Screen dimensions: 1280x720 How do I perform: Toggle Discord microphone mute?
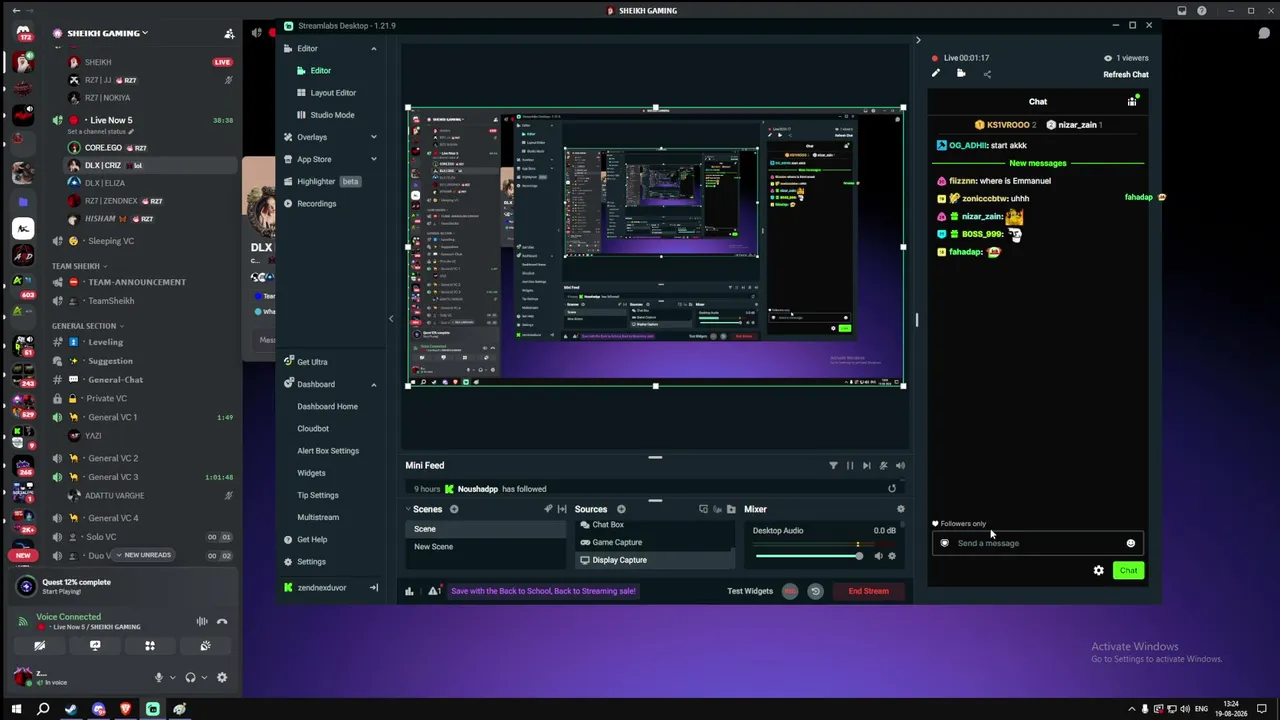pos(158,677)
